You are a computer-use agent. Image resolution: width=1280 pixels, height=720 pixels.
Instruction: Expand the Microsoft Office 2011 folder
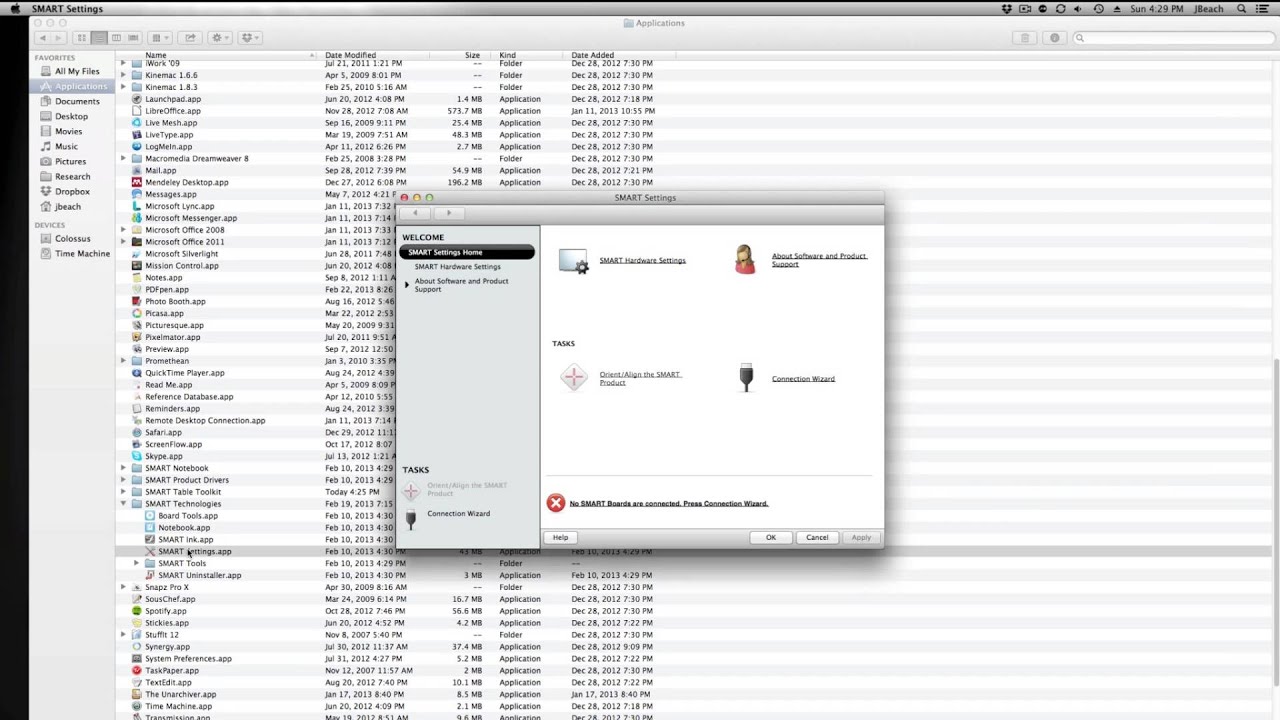pos(123,242)
